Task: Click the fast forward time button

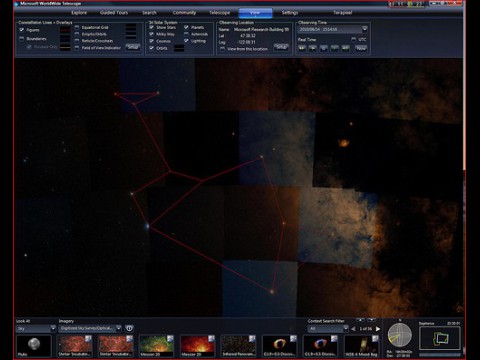Action: [x=345, y=48]
